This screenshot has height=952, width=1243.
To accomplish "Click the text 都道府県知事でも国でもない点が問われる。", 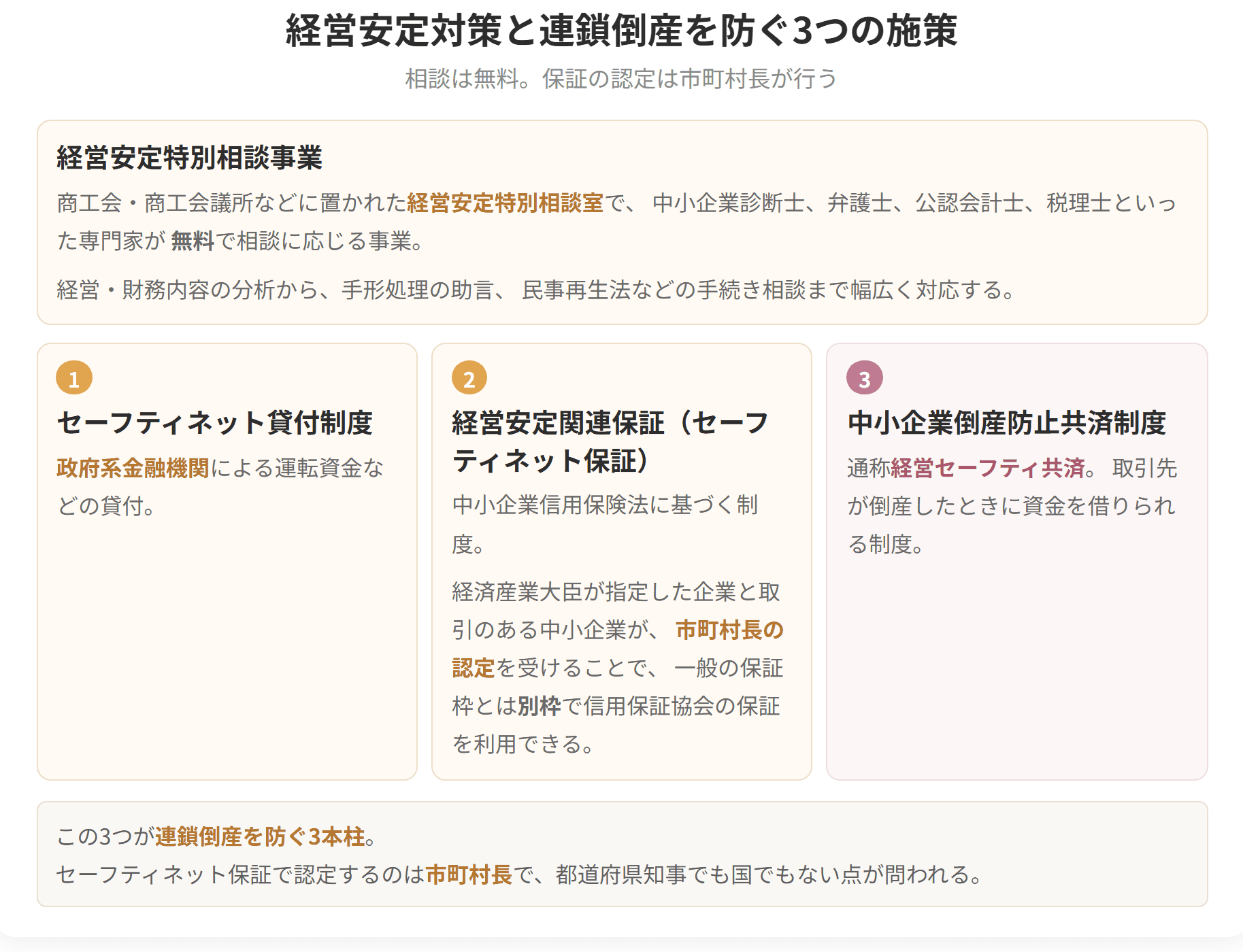I will (x=770, y=874).
